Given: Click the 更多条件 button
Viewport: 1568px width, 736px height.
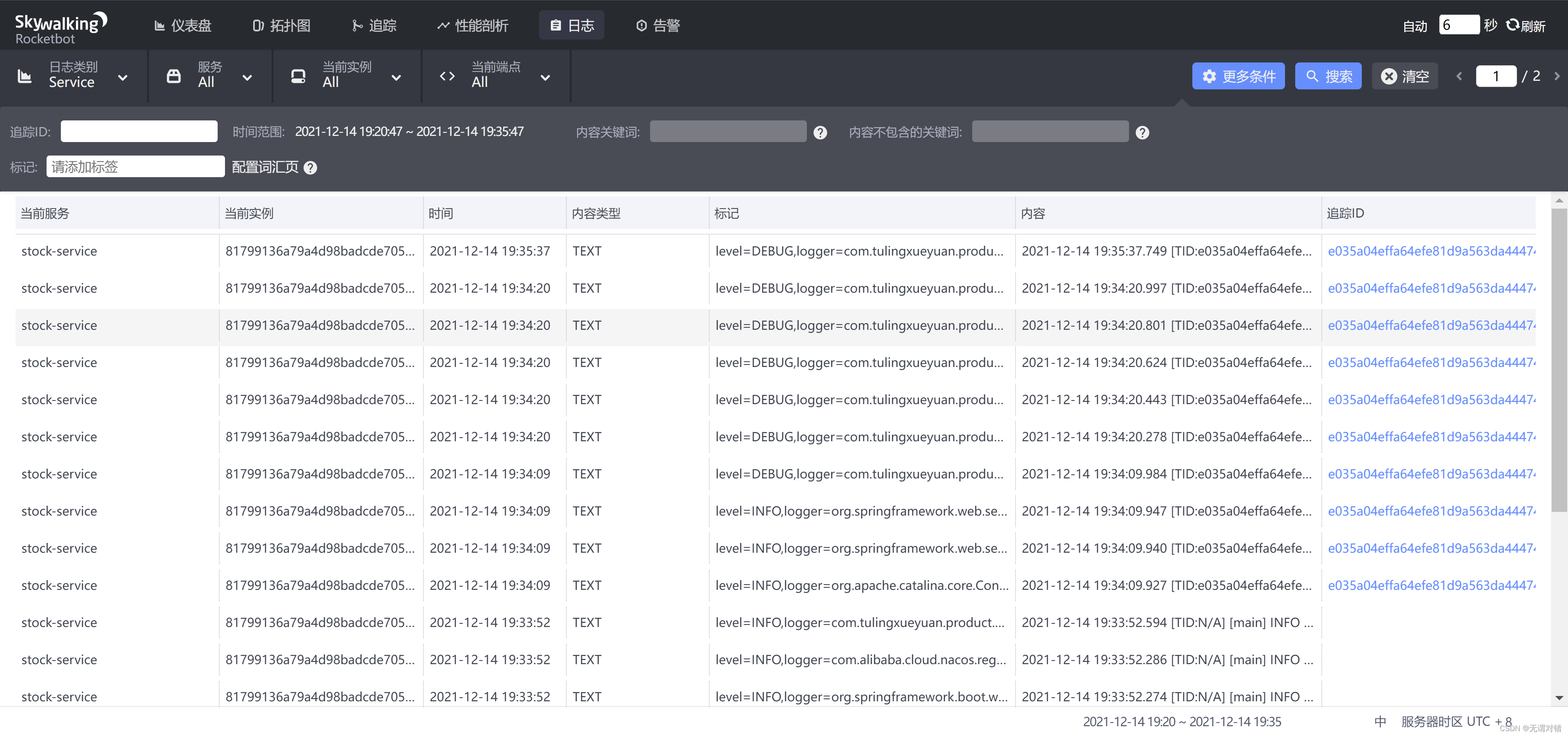Looking at the screenshot, I should pos(1238,76).
